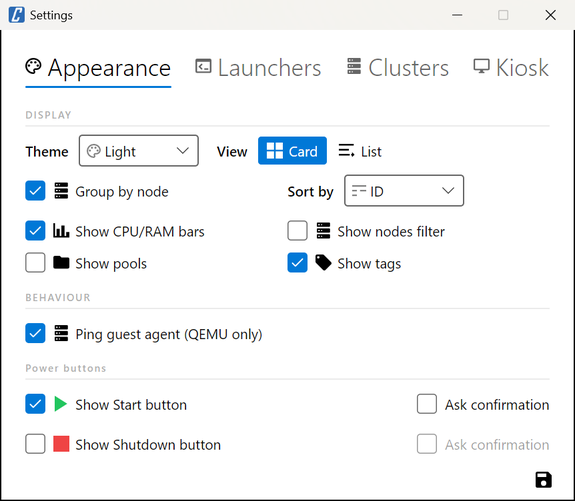
Task: Click the Show nodes filter label
Action: coord(391,231)
